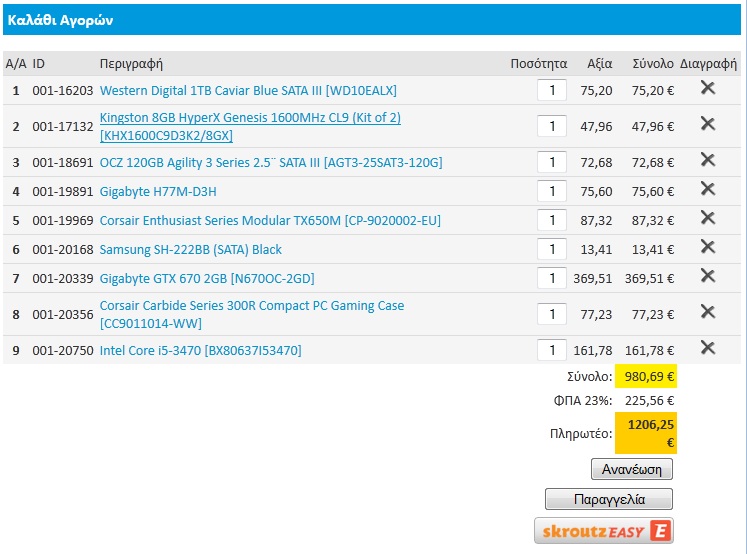Click row total 161,78 € for Intel i5

(x=649, y=351)
